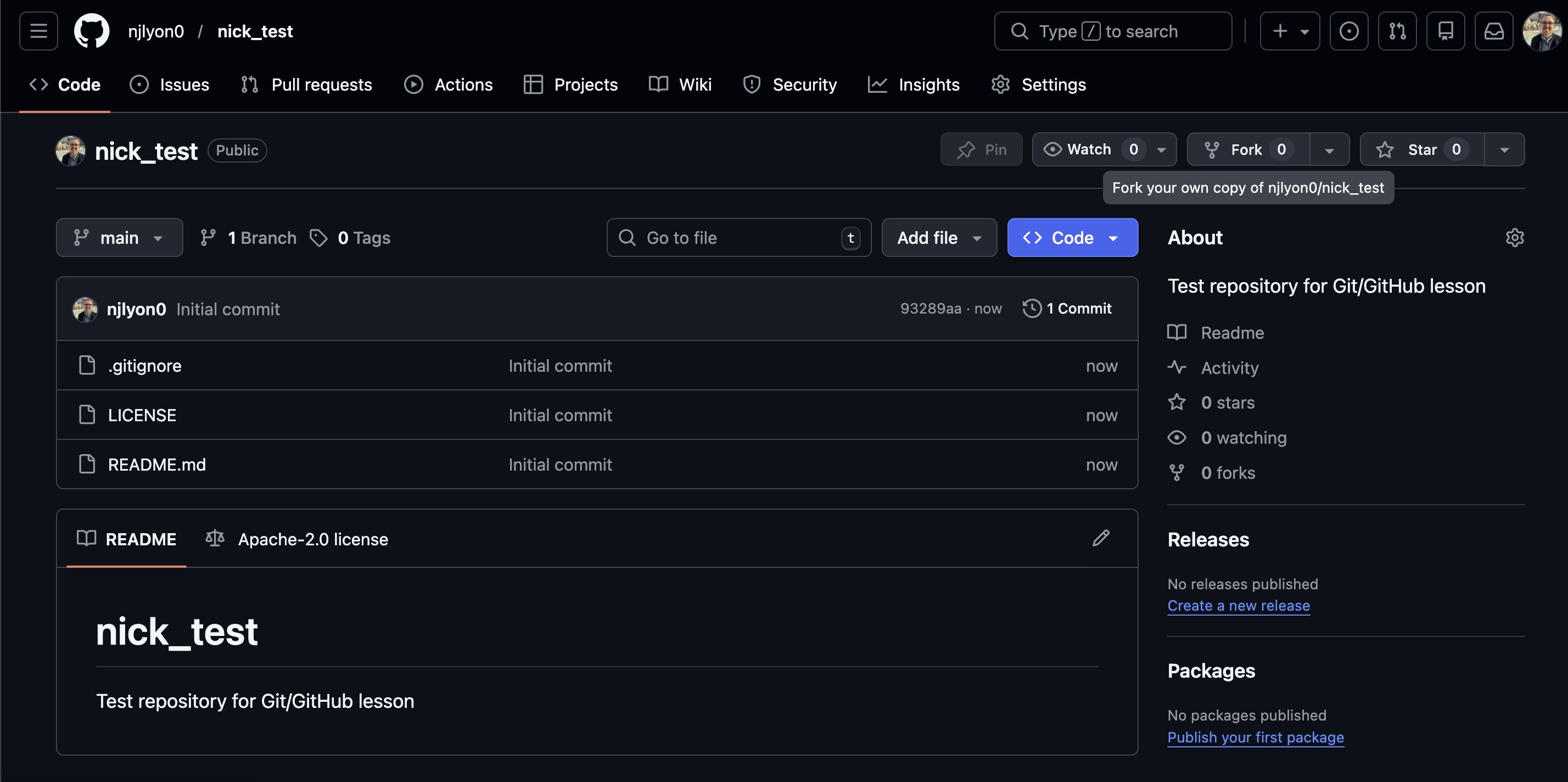Expand the Fork dropdown arrow

1329,150
